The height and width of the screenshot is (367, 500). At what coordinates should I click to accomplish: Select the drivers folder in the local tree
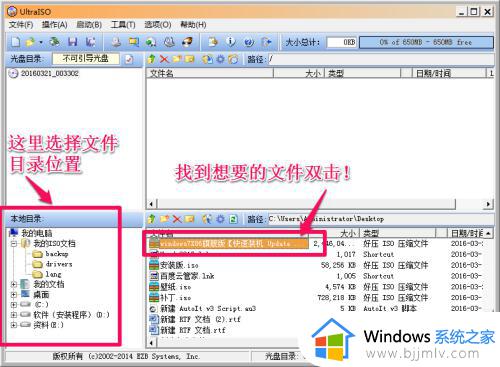point(59,264)
